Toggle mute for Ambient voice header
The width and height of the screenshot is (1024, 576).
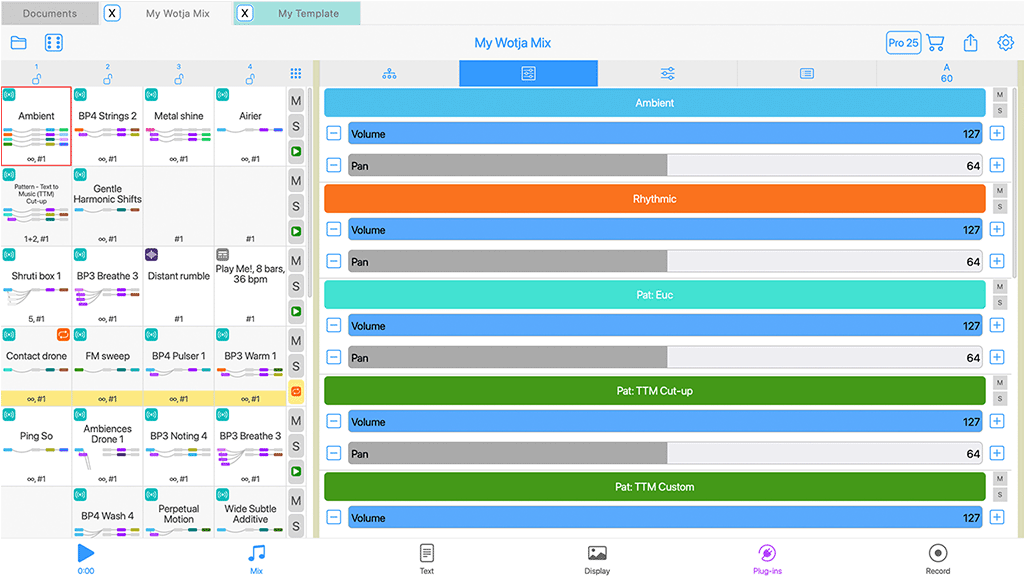(999, 95)
